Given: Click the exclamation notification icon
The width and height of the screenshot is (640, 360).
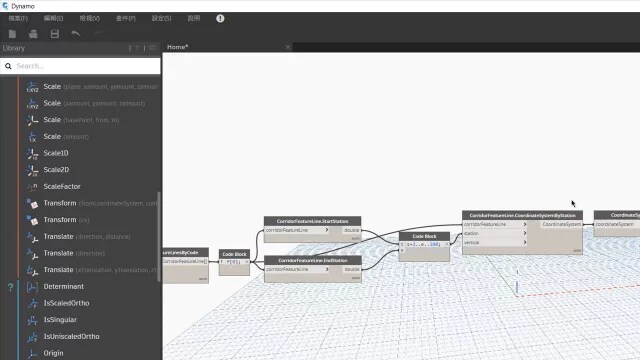Looking at the screenshot, I should click(x=220, y=18).
